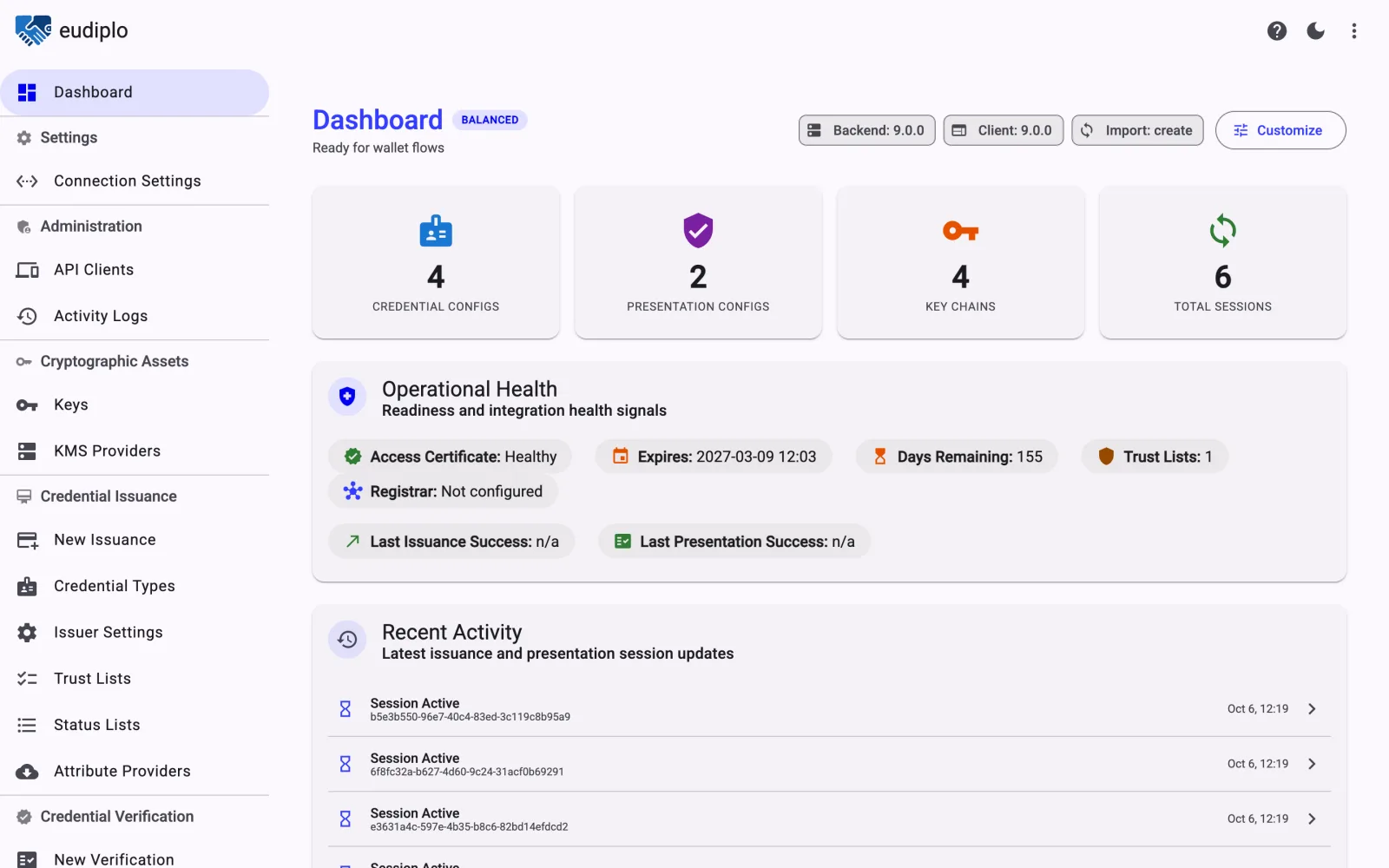Click the Dashboard grid icon in sidebar
The height and width of the screenshot is (868, 1389).
point(27,92)
